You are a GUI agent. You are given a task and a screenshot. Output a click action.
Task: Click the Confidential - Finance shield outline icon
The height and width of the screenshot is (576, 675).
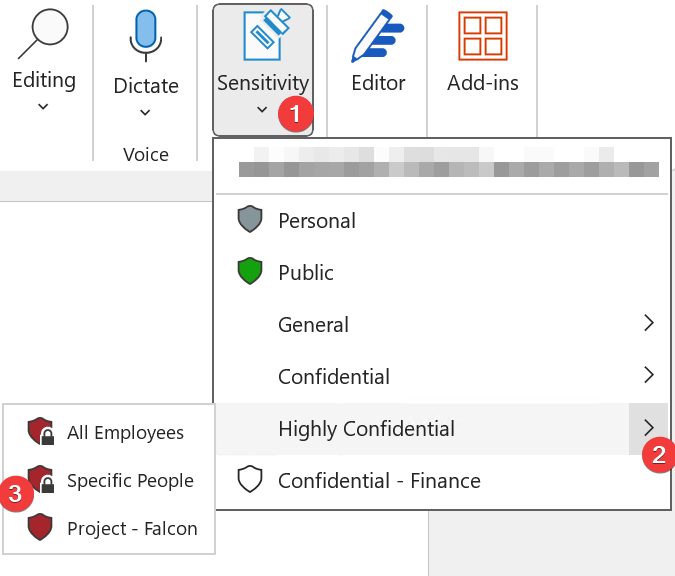pos(249,481)
